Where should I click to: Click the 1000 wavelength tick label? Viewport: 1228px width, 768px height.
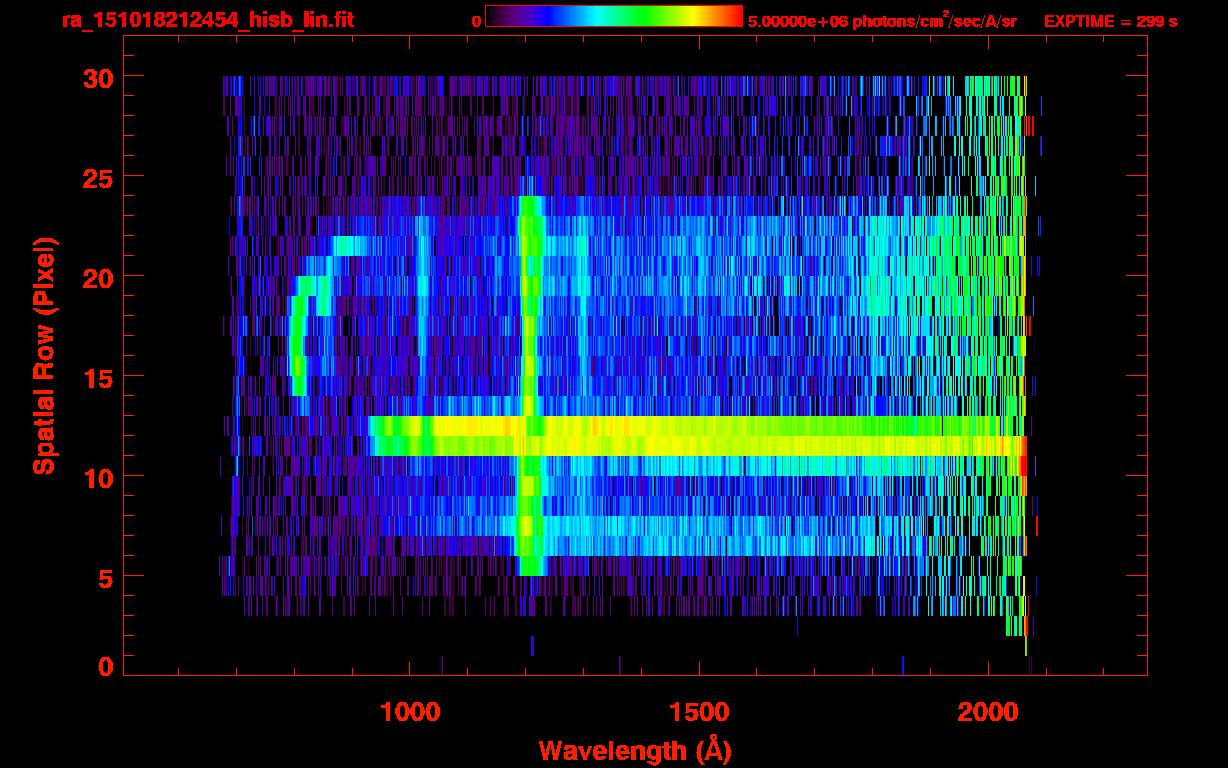tap(409, 712)
